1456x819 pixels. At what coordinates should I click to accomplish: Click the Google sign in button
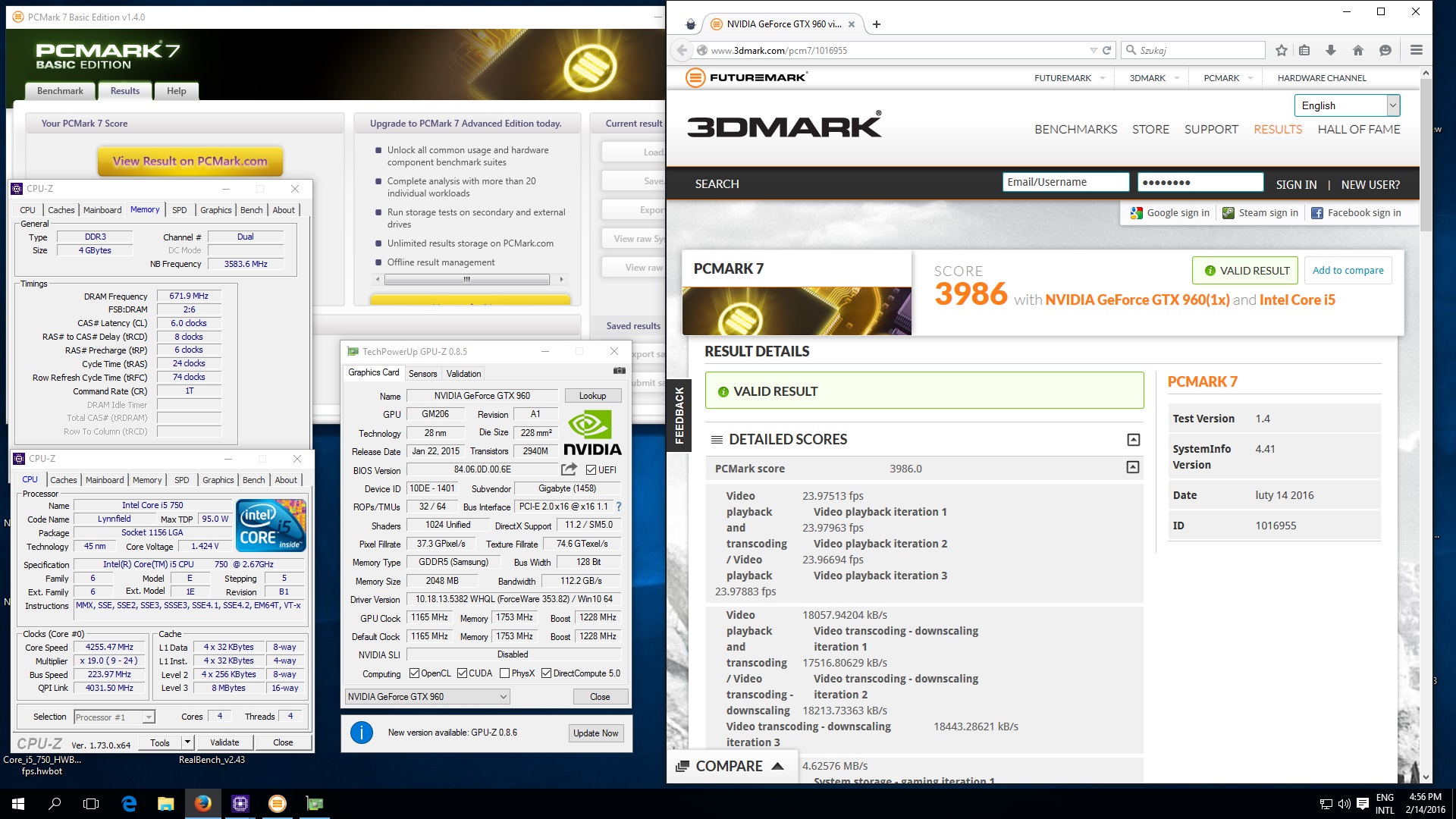(1169, 213)
